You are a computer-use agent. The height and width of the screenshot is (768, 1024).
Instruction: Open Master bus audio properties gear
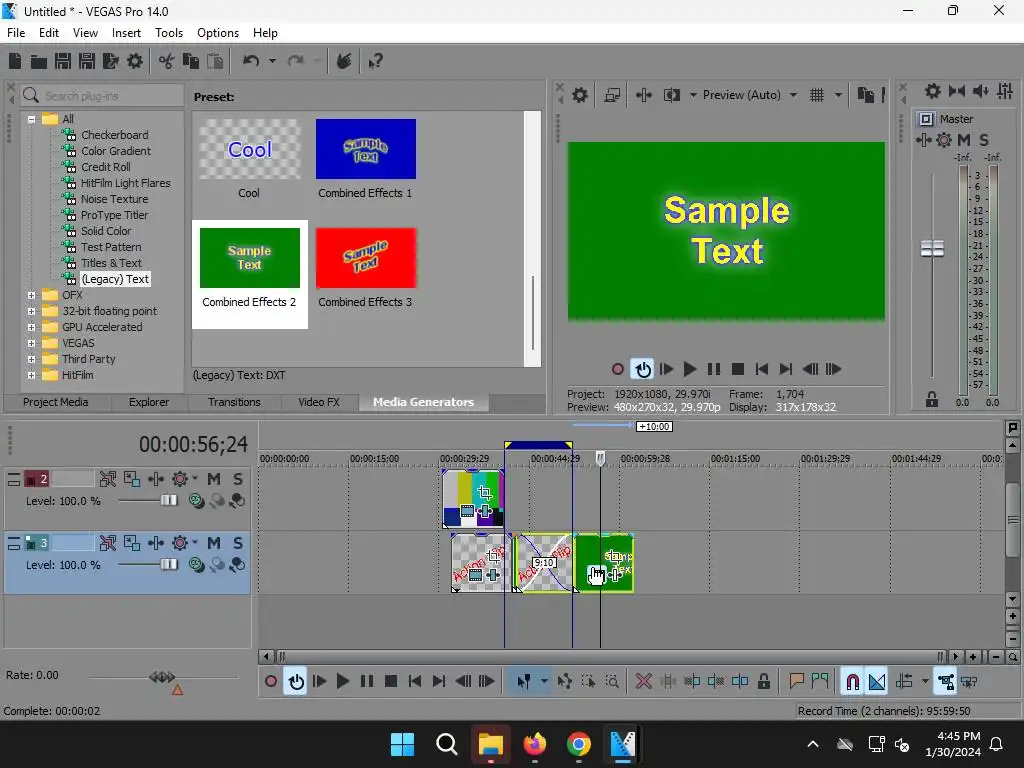[x=933, y=91]
